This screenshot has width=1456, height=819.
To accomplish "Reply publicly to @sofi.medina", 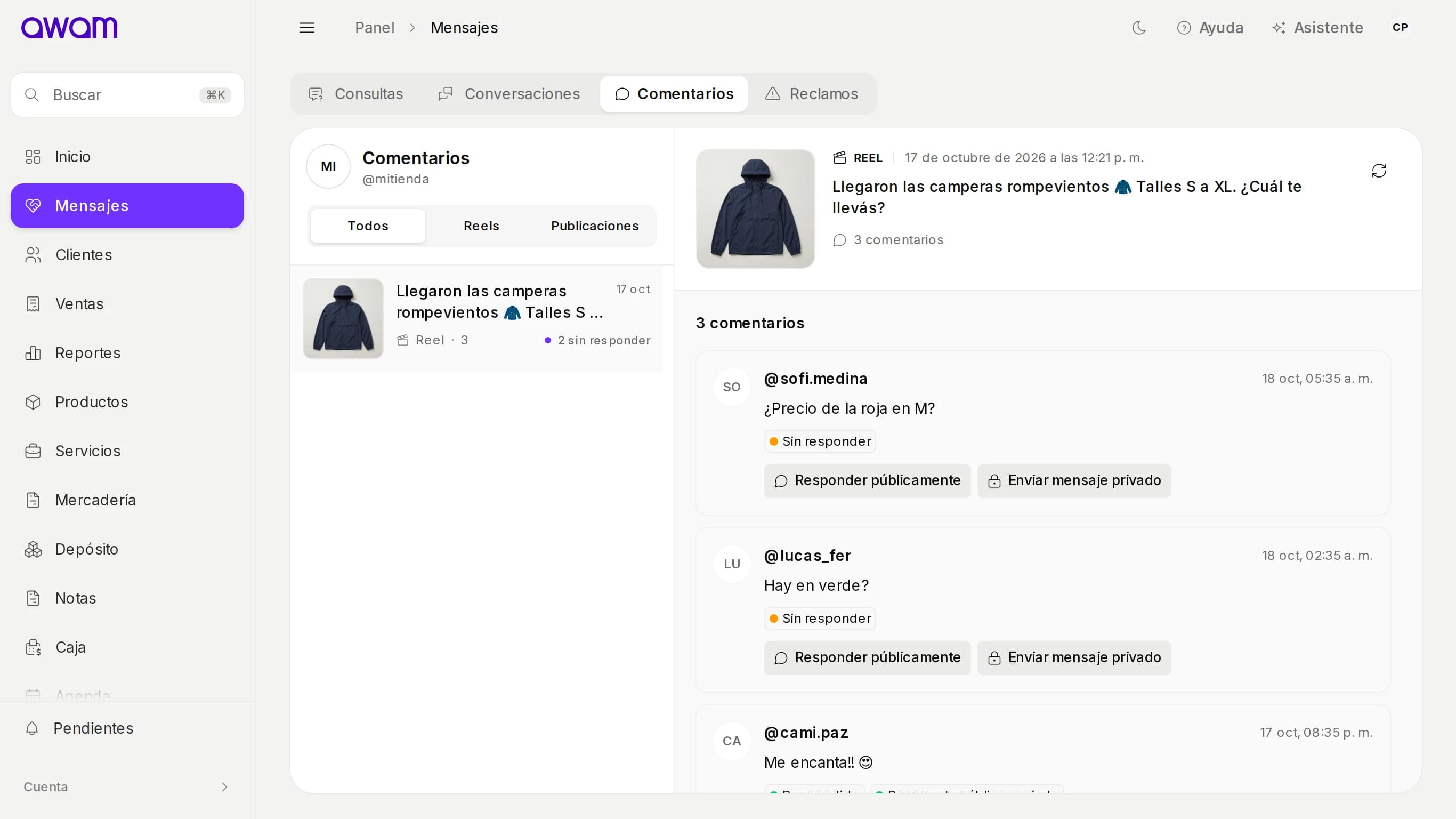I will click(867, 481).
